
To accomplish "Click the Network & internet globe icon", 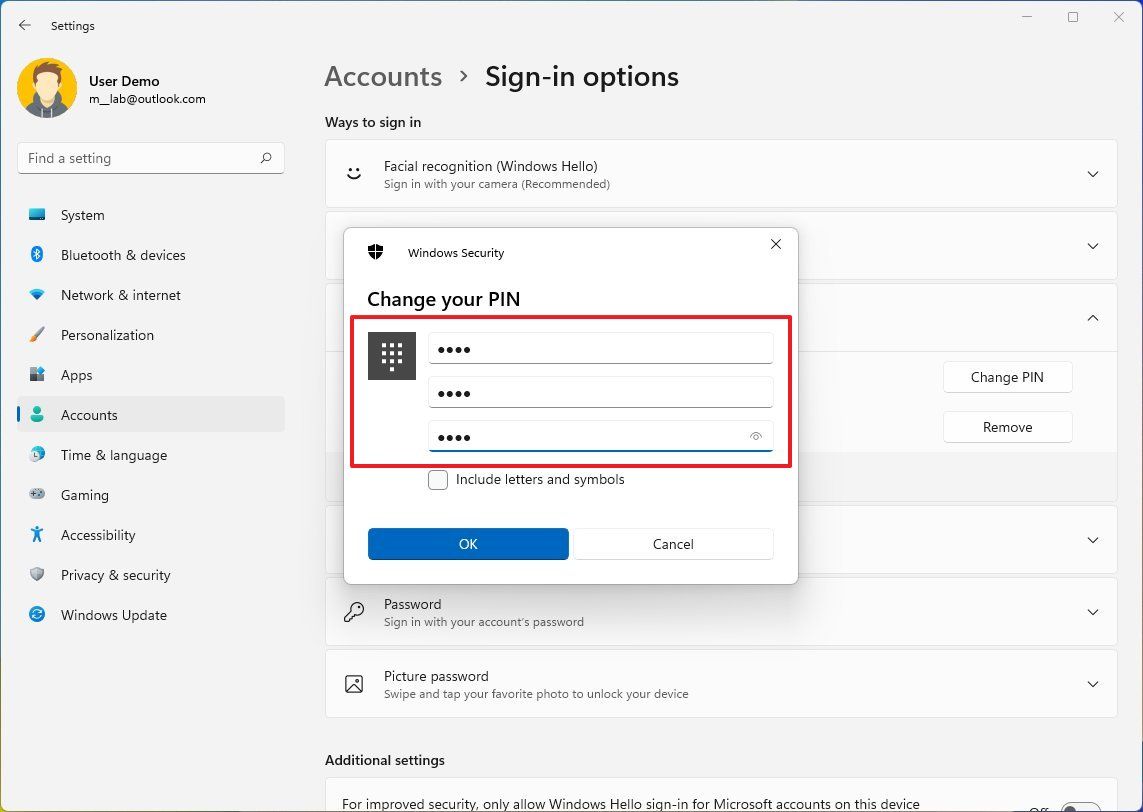I will (36, 295).
